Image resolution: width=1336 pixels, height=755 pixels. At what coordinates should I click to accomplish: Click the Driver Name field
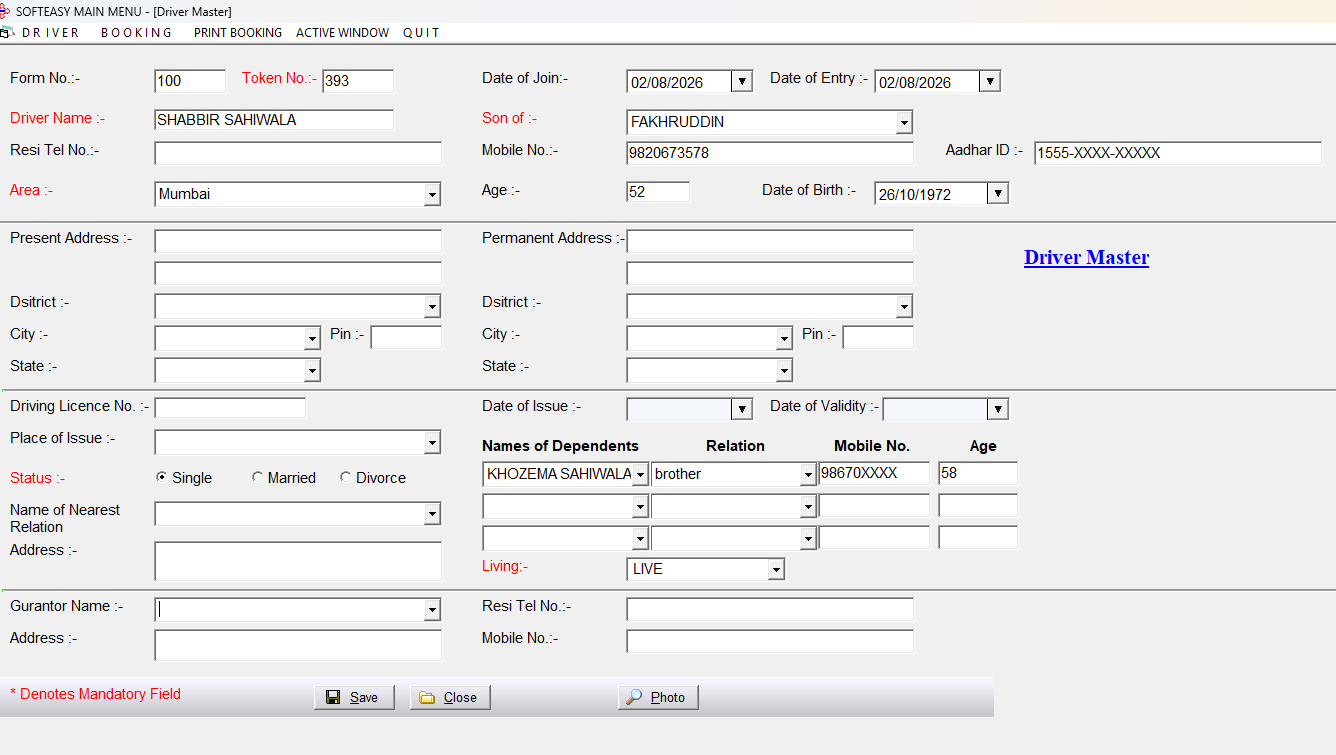tap(274, 120)
